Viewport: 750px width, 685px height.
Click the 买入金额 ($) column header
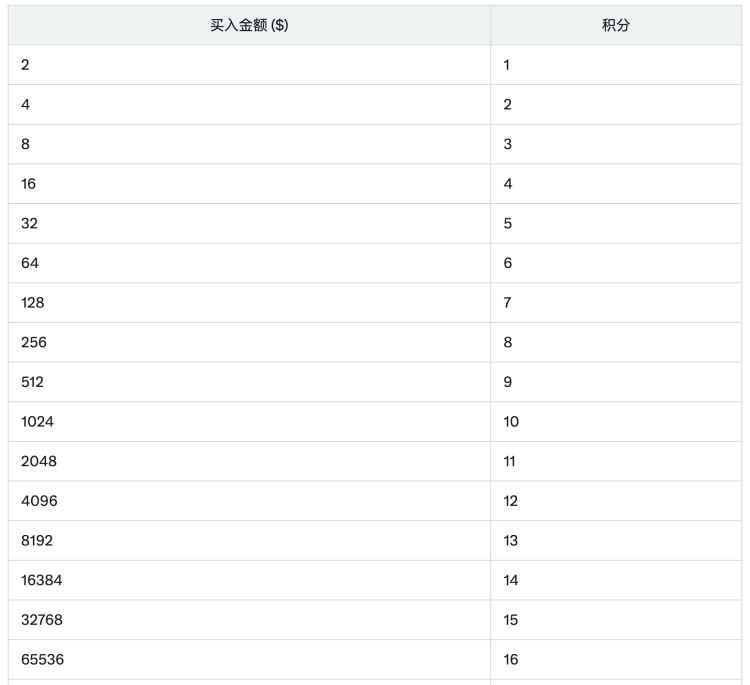[249, 25]
